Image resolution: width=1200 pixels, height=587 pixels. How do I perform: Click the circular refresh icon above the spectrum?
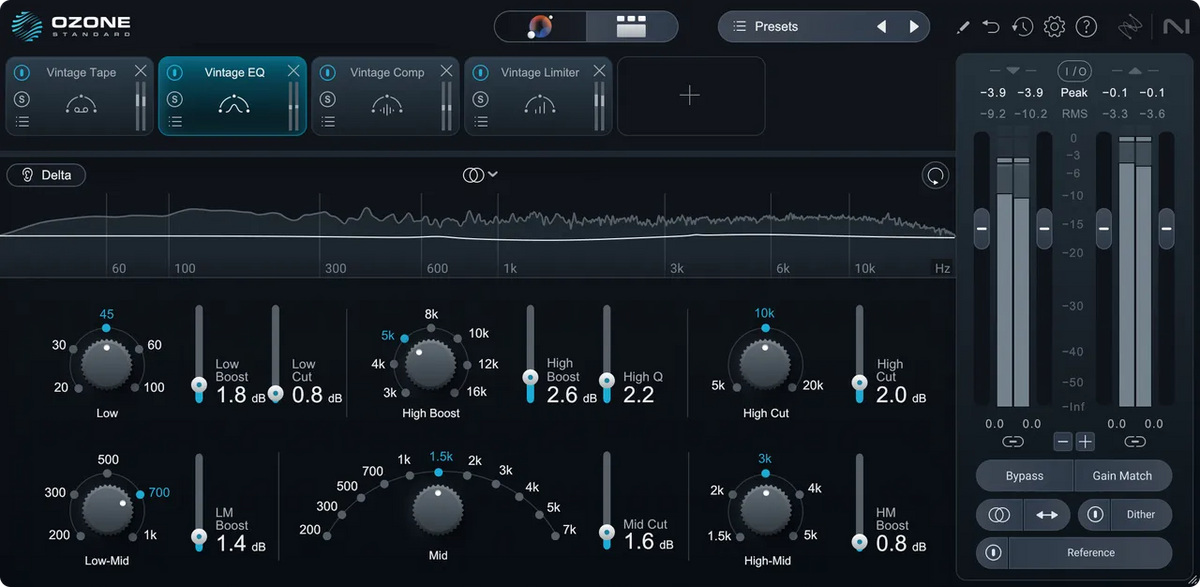pyautogui.click(x=935, y=175)
